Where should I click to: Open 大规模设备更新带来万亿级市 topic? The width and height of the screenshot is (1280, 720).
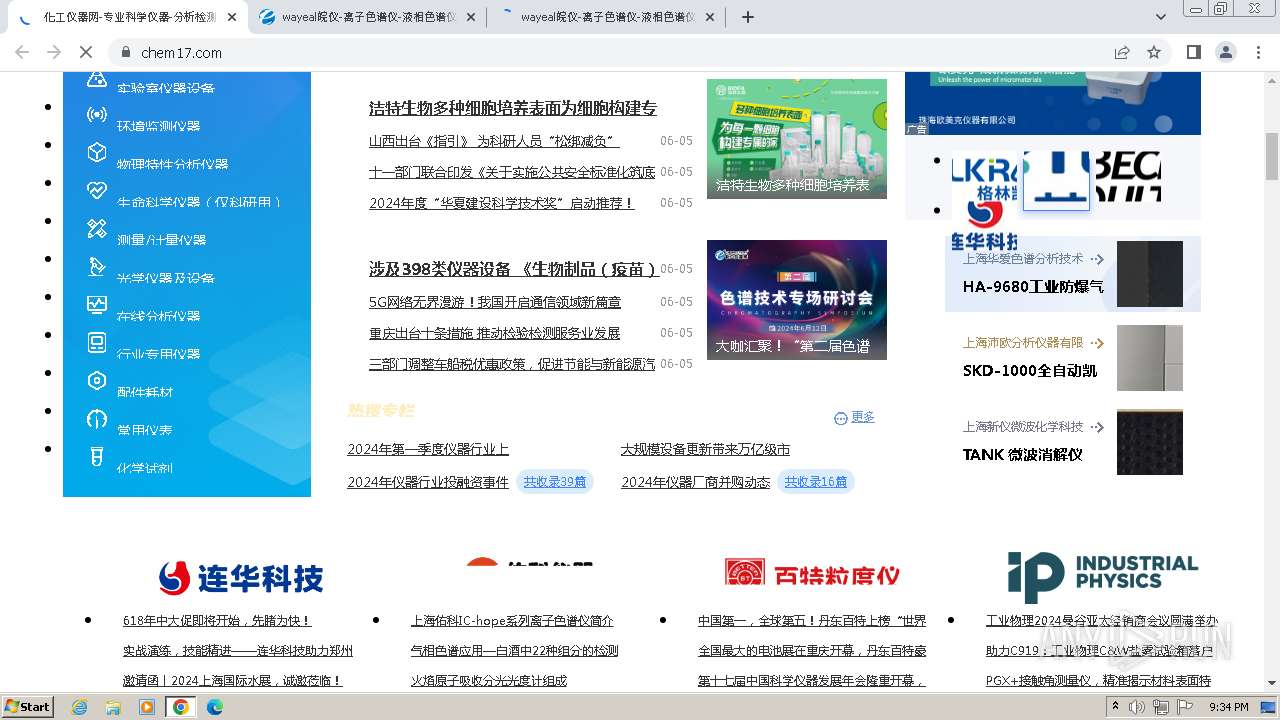pos(705,450)
